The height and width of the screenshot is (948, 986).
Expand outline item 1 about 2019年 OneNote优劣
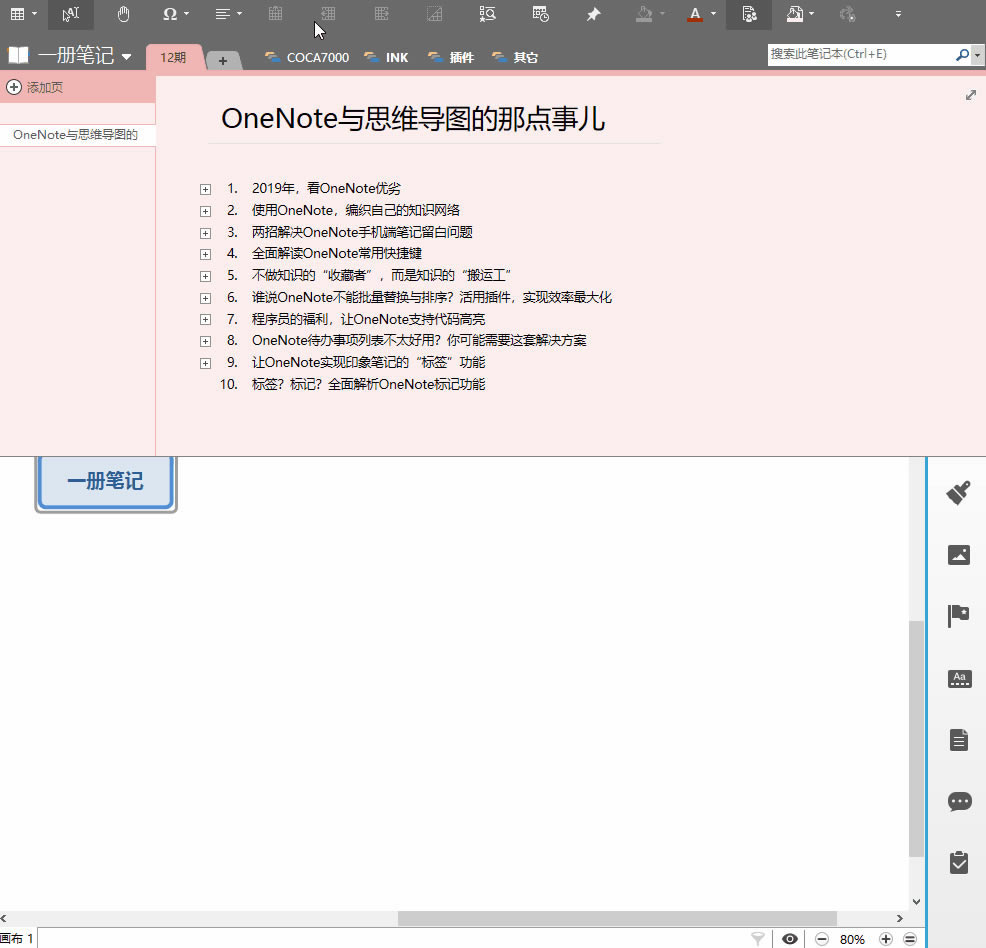205,189
